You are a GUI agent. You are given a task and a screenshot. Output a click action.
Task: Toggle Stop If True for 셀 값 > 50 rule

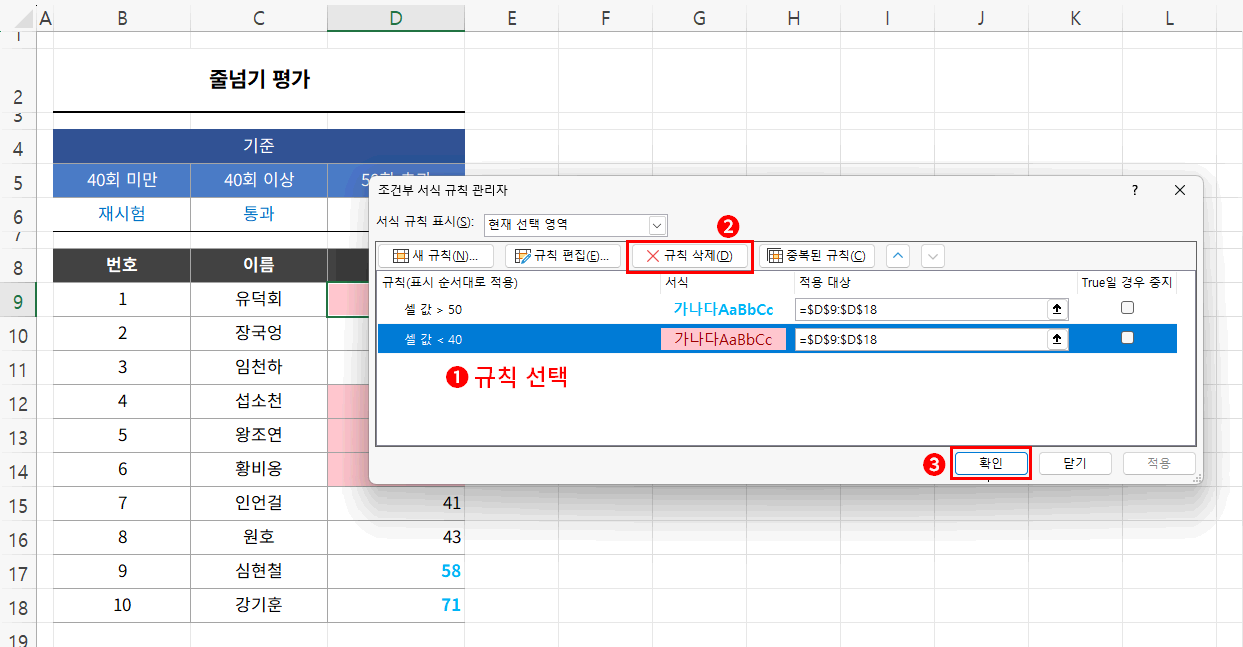point(1127,308)
